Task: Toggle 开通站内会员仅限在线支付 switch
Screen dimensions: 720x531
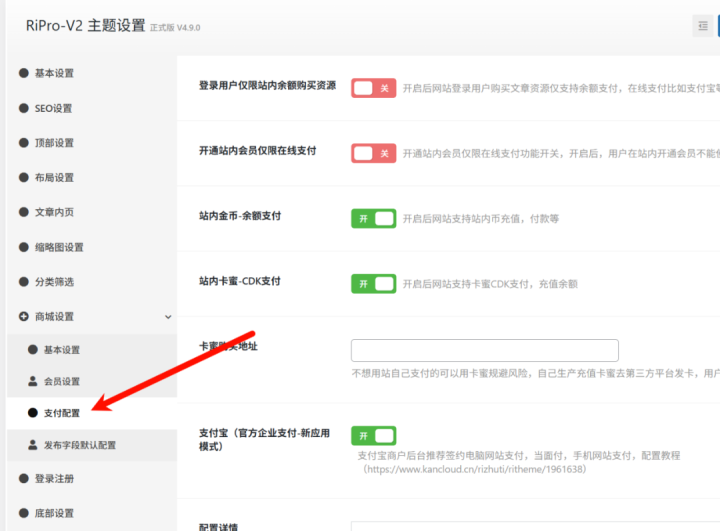Action: click(x=374, y=153)
